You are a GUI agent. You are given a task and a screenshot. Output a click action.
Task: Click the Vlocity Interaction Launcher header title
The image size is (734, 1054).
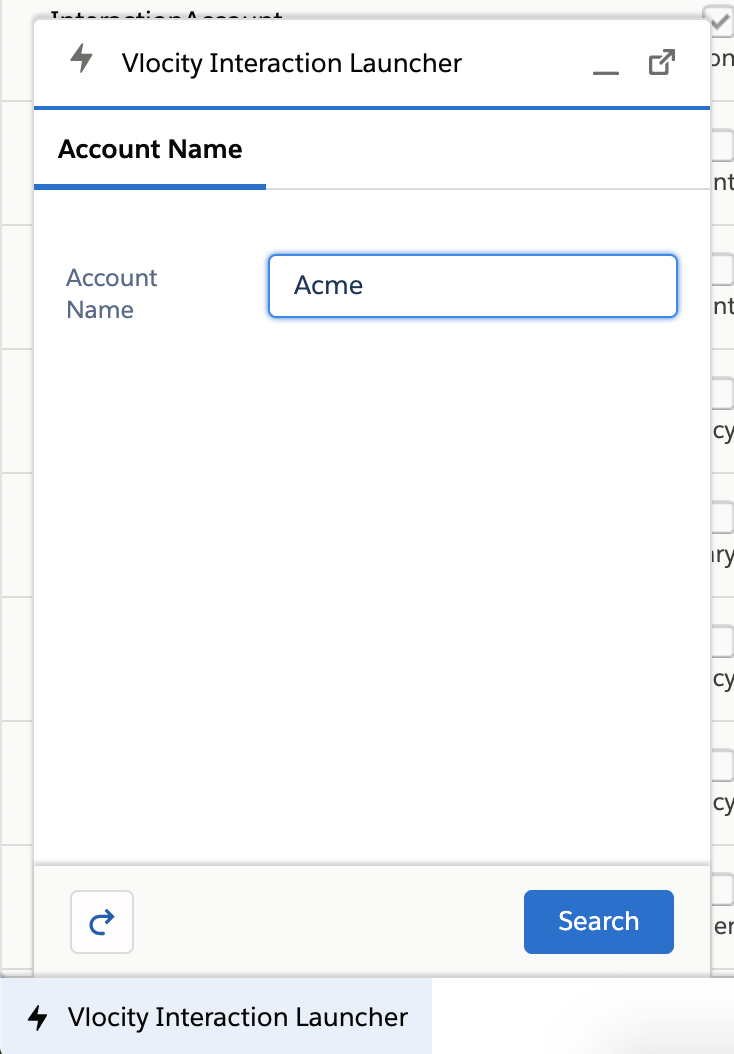click(292, 63)
